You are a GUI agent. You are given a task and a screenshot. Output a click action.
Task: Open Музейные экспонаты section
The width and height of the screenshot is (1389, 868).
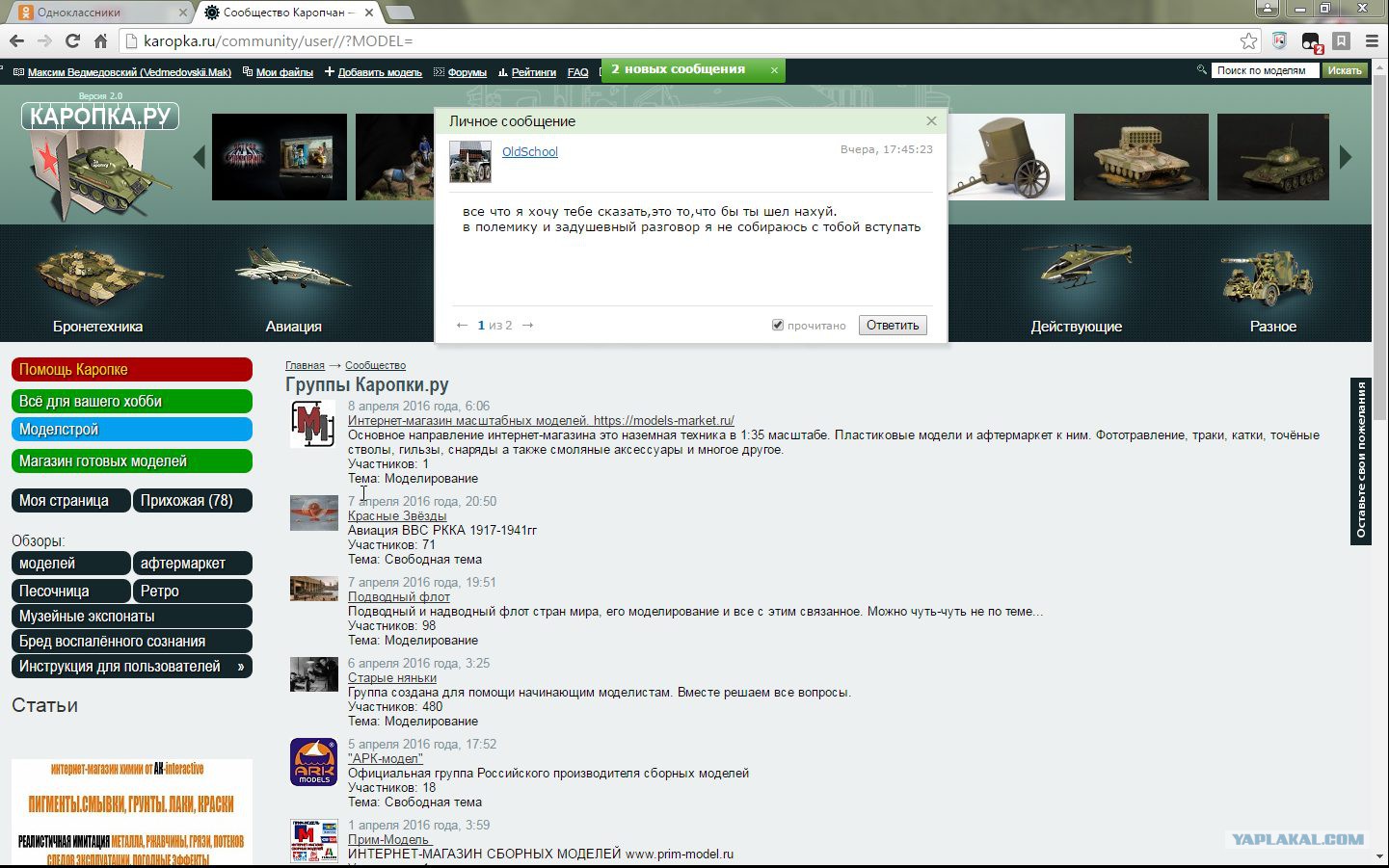(132, 617)
